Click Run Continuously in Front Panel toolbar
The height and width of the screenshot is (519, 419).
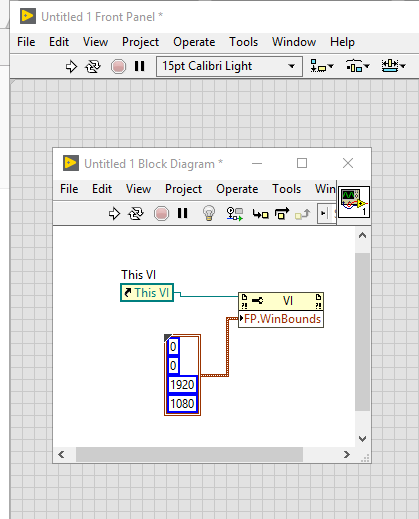coord(93,66)
